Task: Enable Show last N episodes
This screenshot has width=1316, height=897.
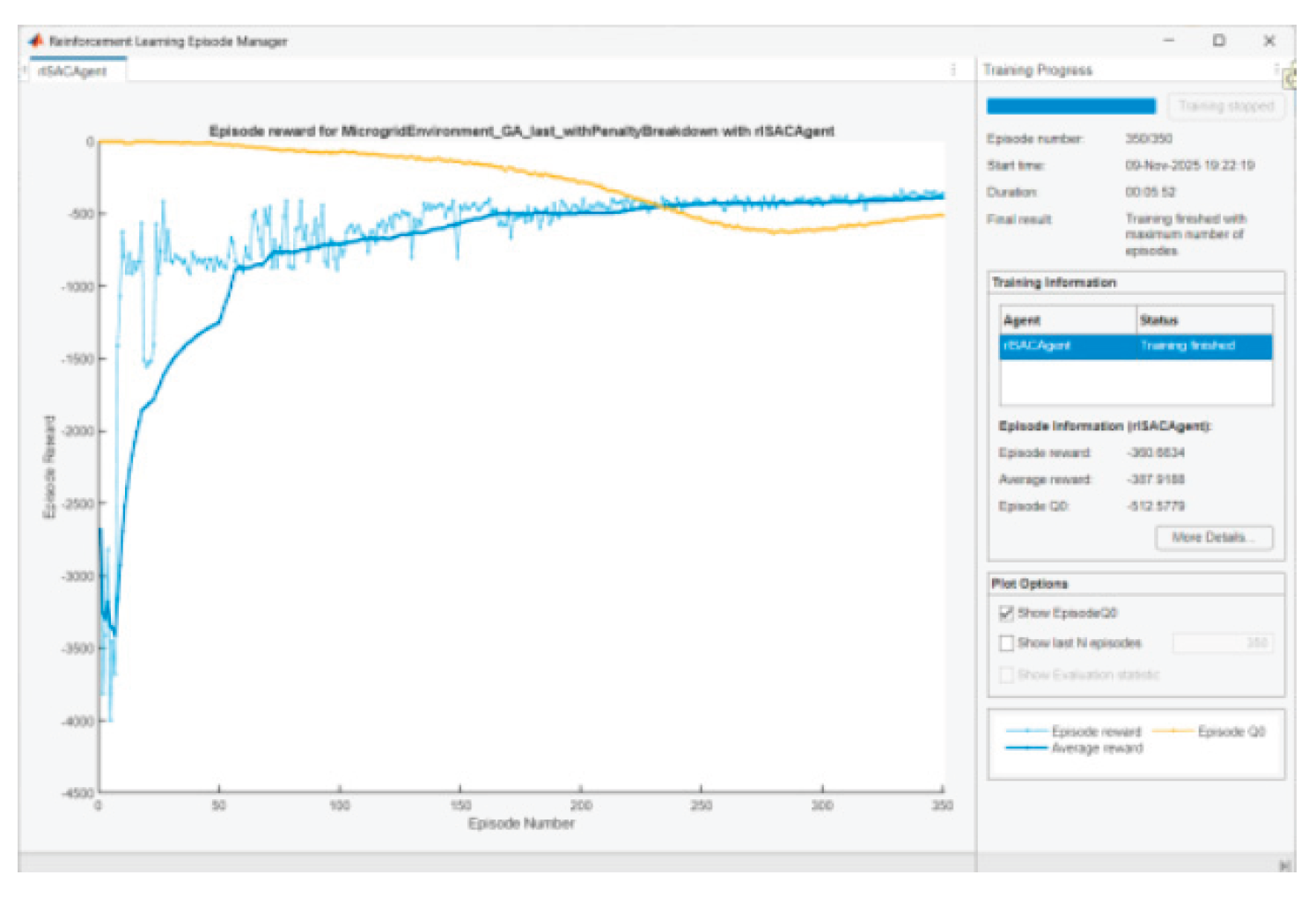Action: pyautogui.click(x=1007, y=643)
